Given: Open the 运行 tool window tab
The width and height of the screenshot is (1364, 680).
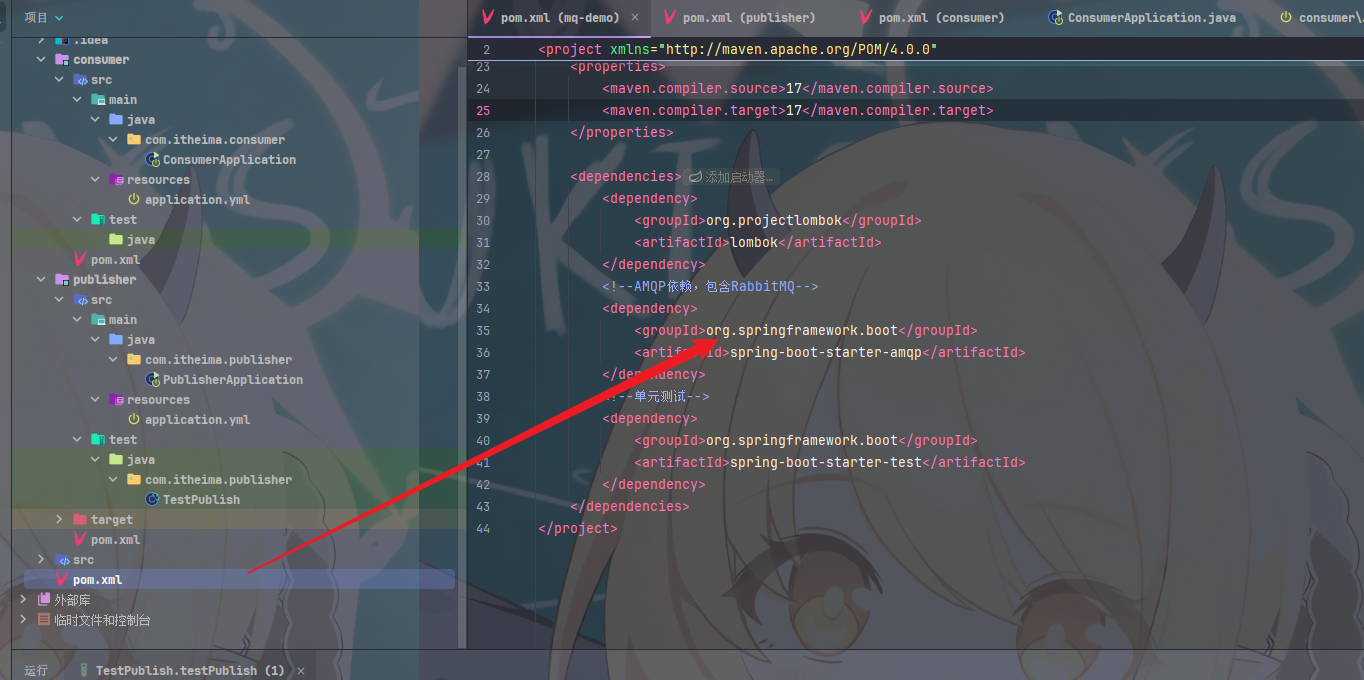Looking at the screenshot, I should pyautogui.click(x=36, y=671).
